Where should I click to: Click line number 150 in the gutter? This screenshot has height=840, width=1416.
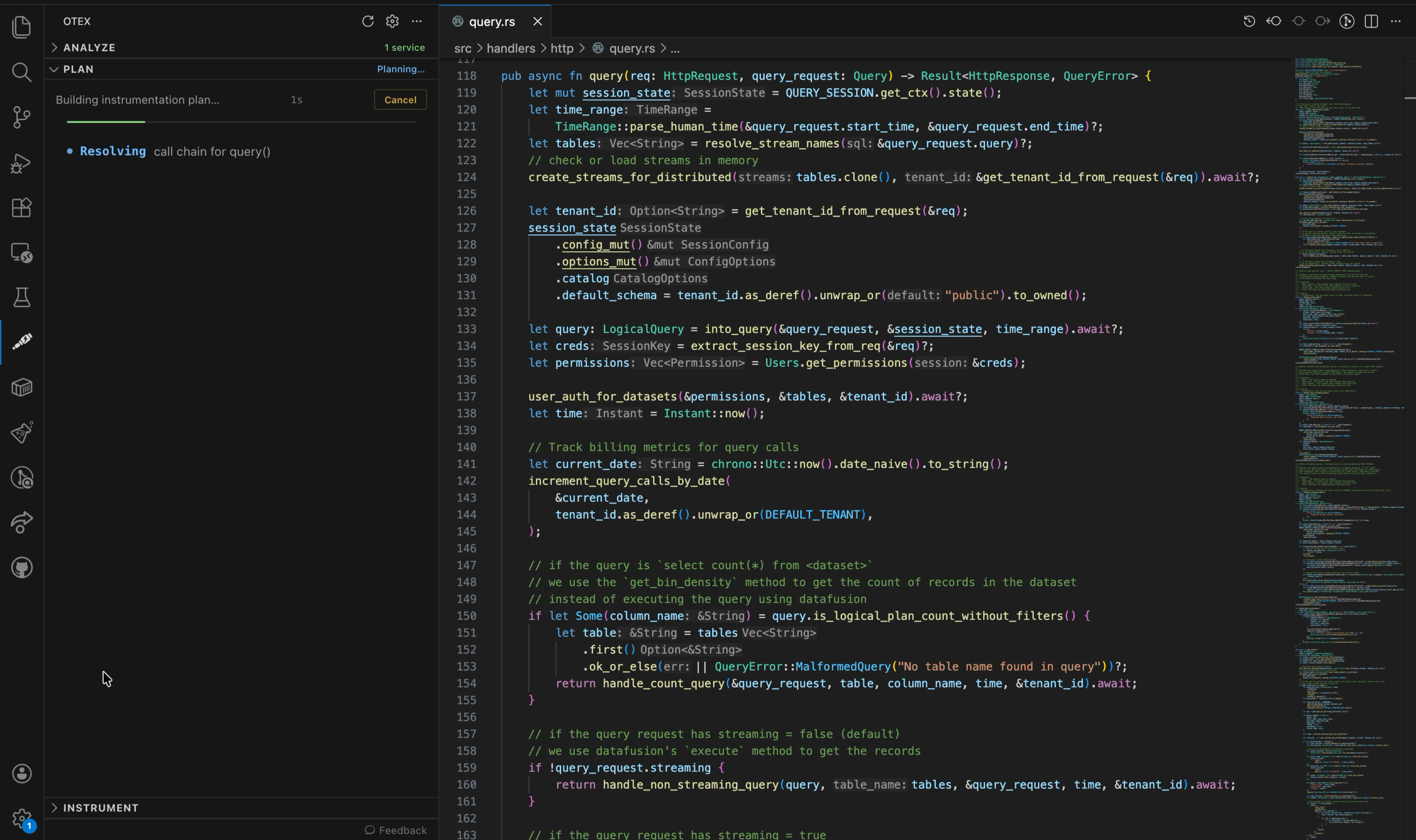coord(467,616)
